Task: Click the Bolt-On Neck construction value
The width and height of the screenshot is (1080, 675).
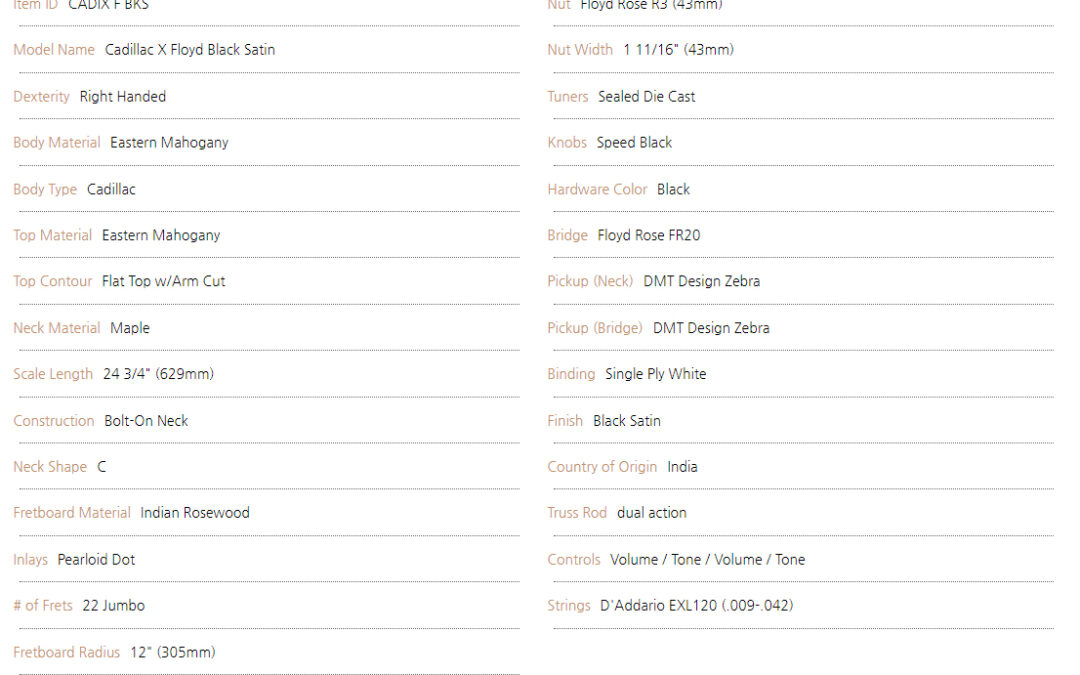Action: [146, 421]
